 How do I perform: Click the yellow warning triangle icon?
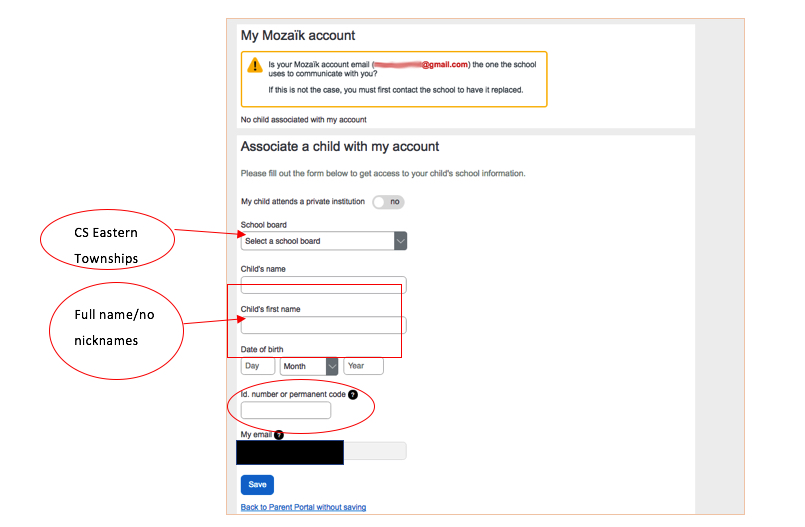coord(254,66)
